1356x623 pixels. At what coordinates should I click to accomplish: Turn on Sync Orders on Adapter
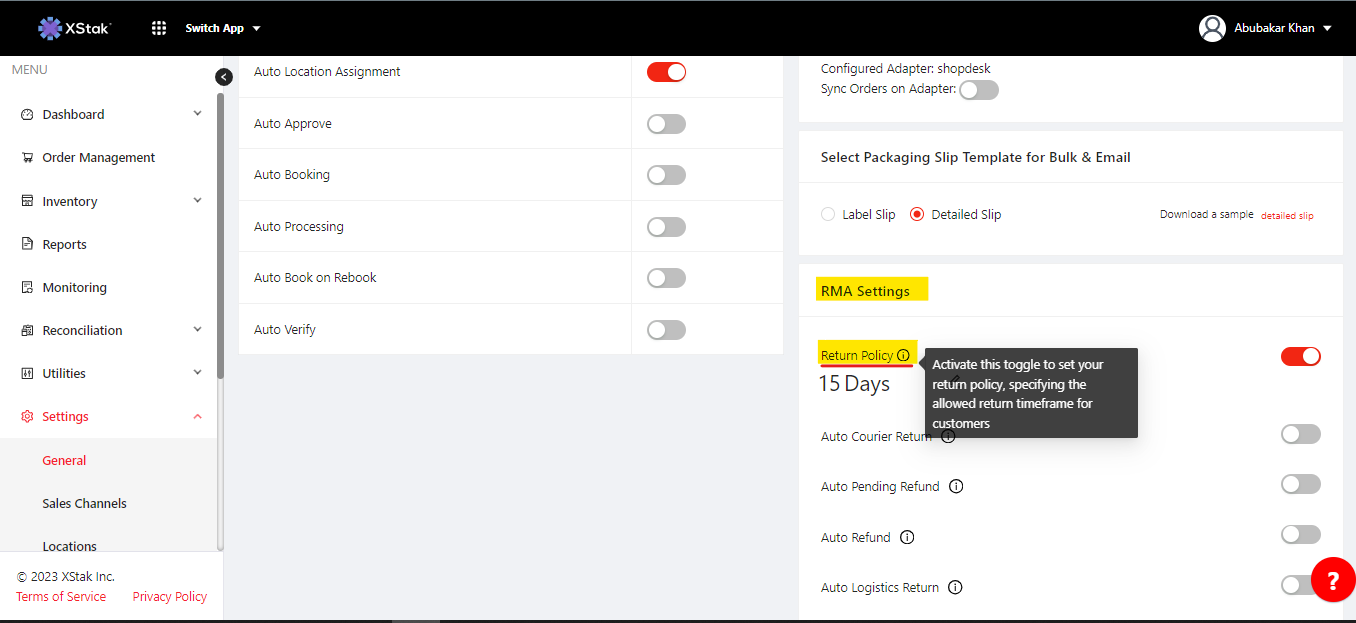(x=978, y=90)
